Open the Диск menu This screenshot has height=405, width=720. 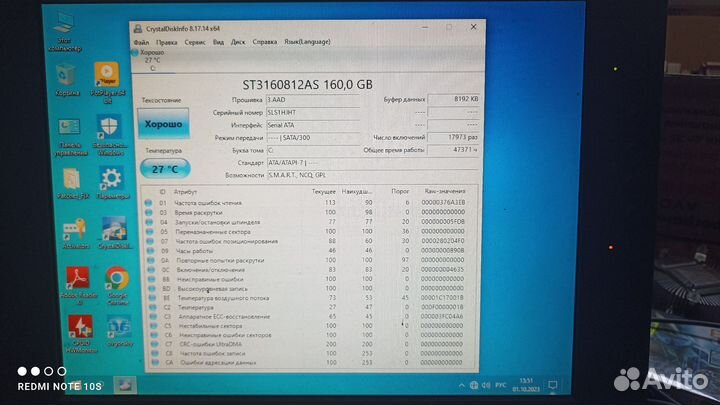point(237,42)
